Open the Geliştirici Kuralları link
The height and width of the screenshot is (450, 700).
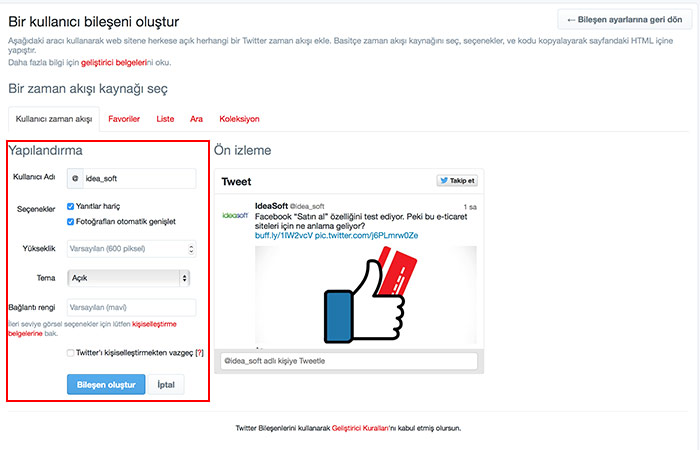[360, 428]
